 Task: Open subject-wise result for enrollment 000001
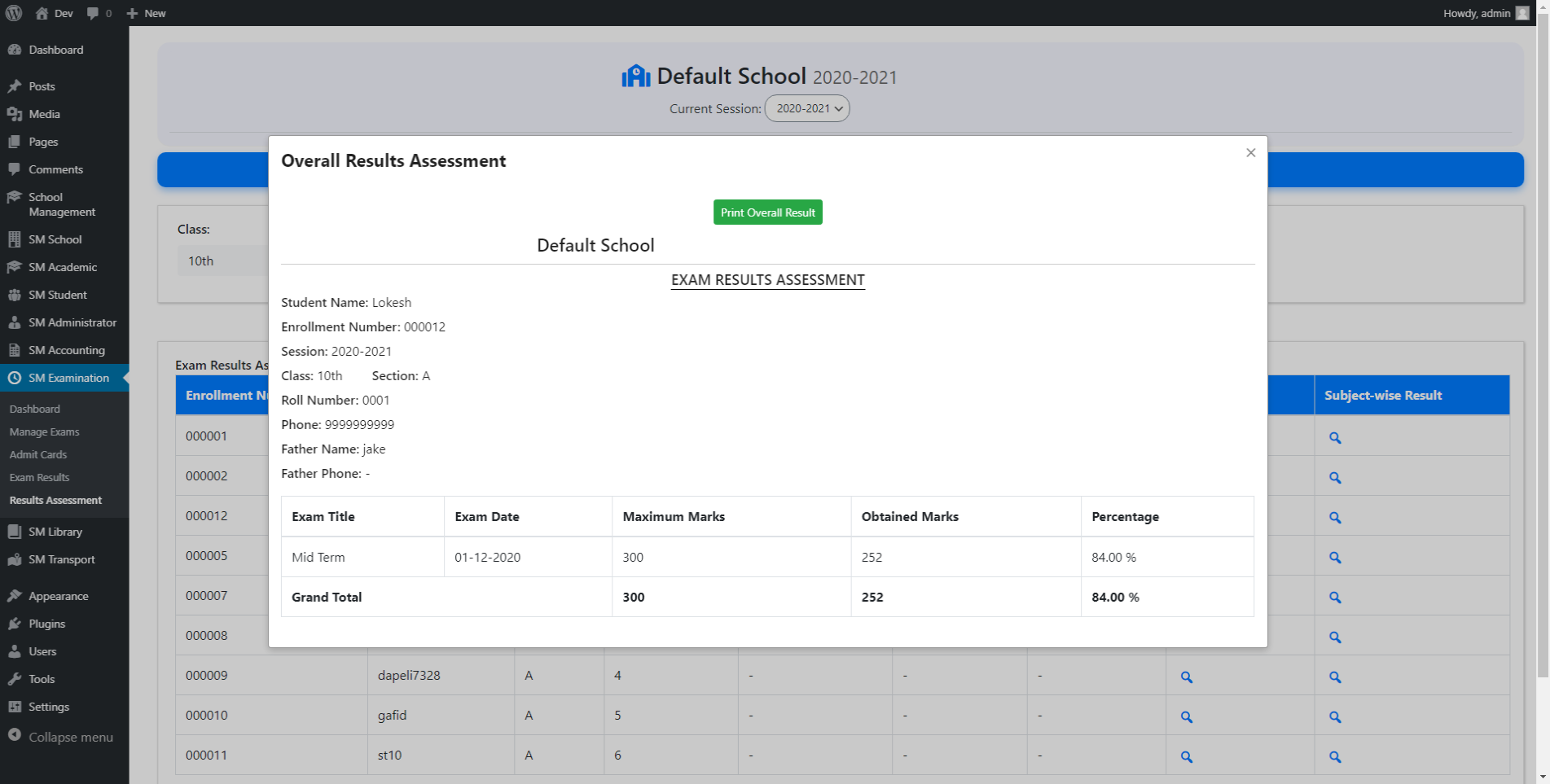(x=1334, y=438)
